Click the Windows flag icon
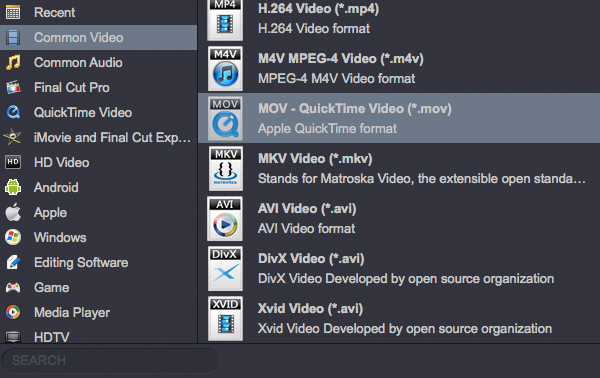 pos(13,237)
